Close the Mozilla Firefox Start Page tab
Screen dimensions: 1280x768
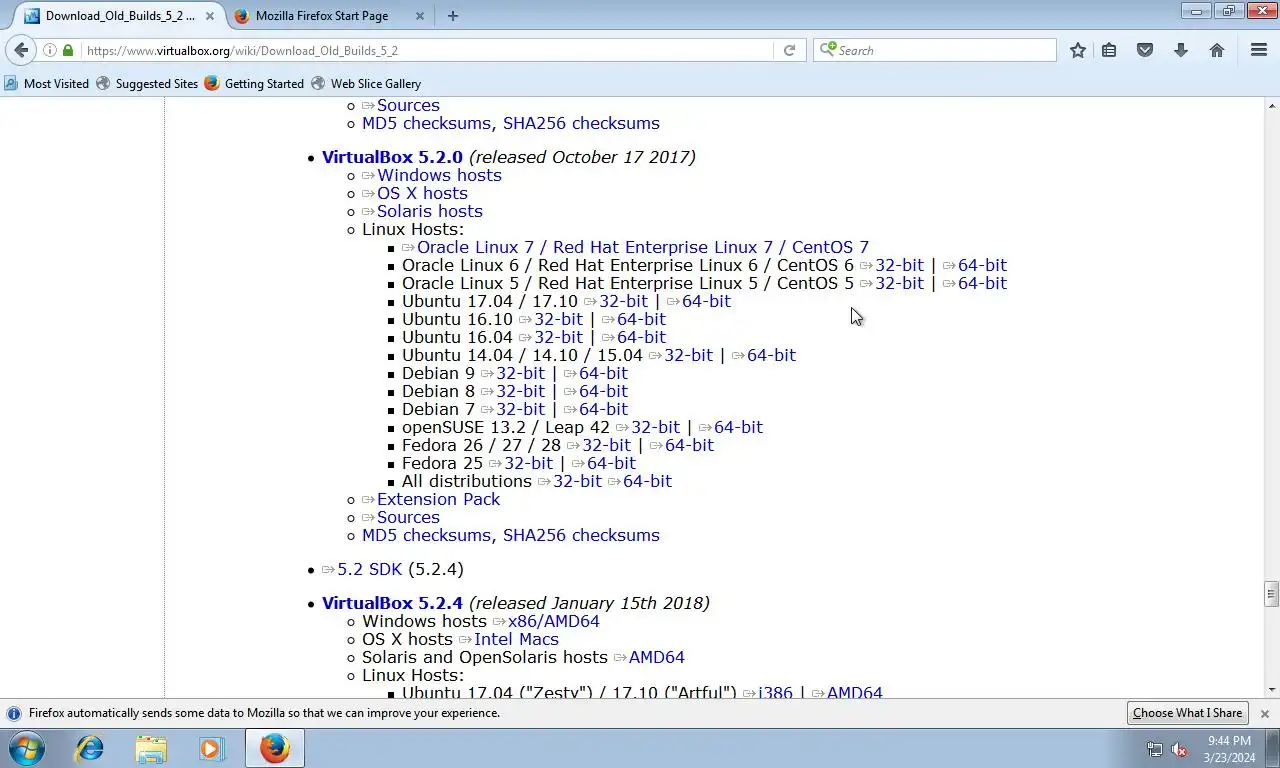click(x=420, y=16)
